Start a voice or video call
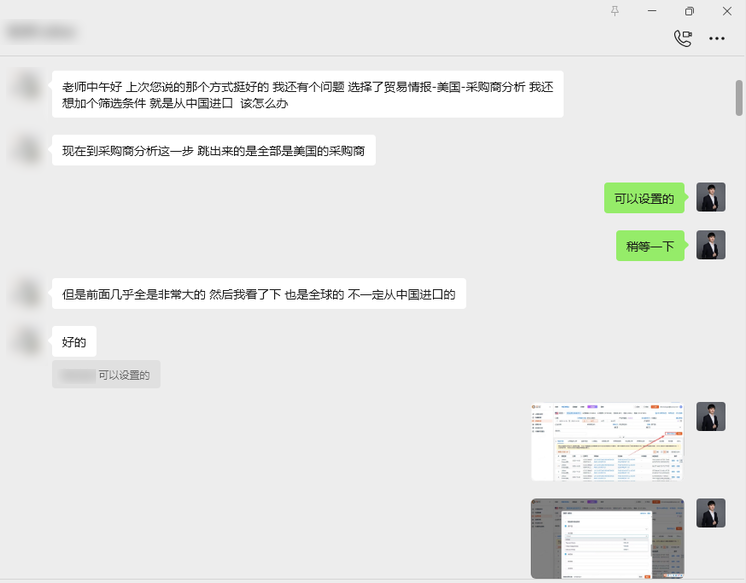The height and width of the screenshot is (583, 746). pyautogui.click(x=683, y=38)
